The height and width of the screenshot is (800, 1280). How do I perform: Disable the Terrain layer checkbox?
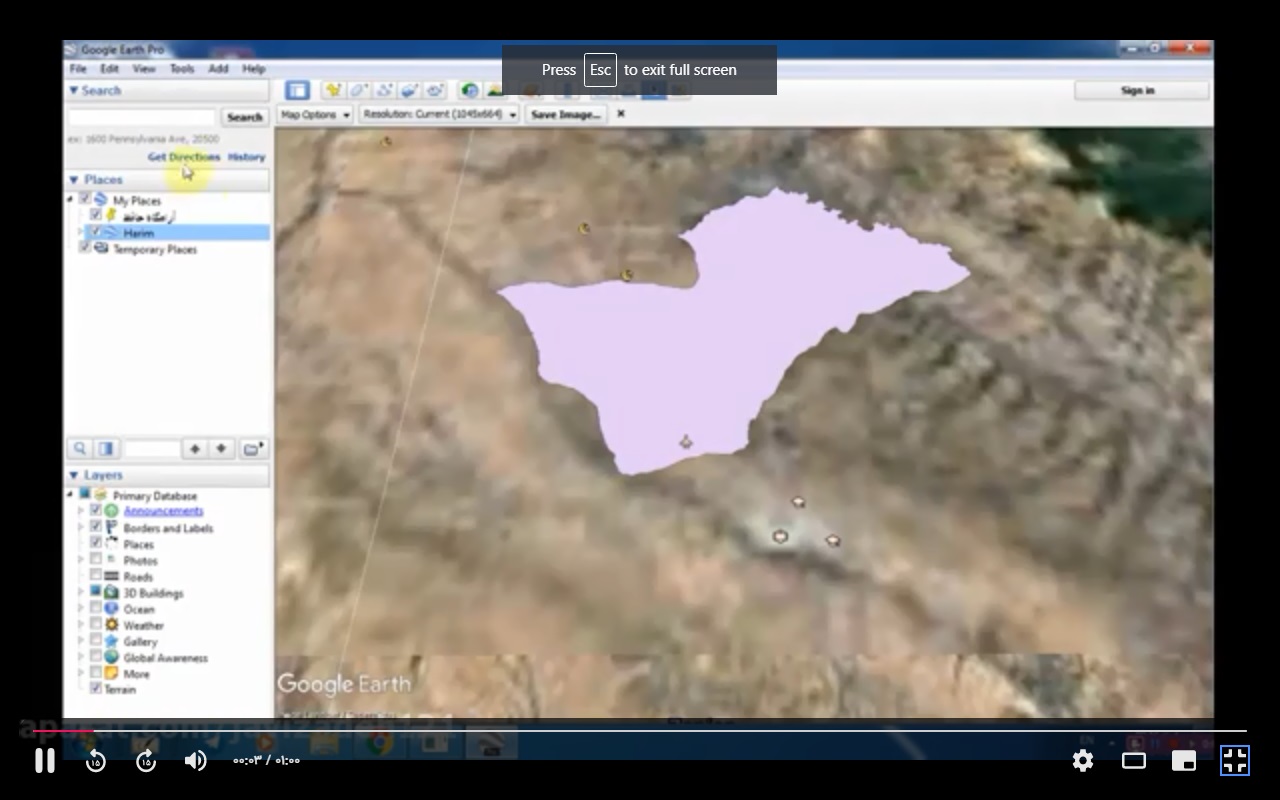point(96,689)
